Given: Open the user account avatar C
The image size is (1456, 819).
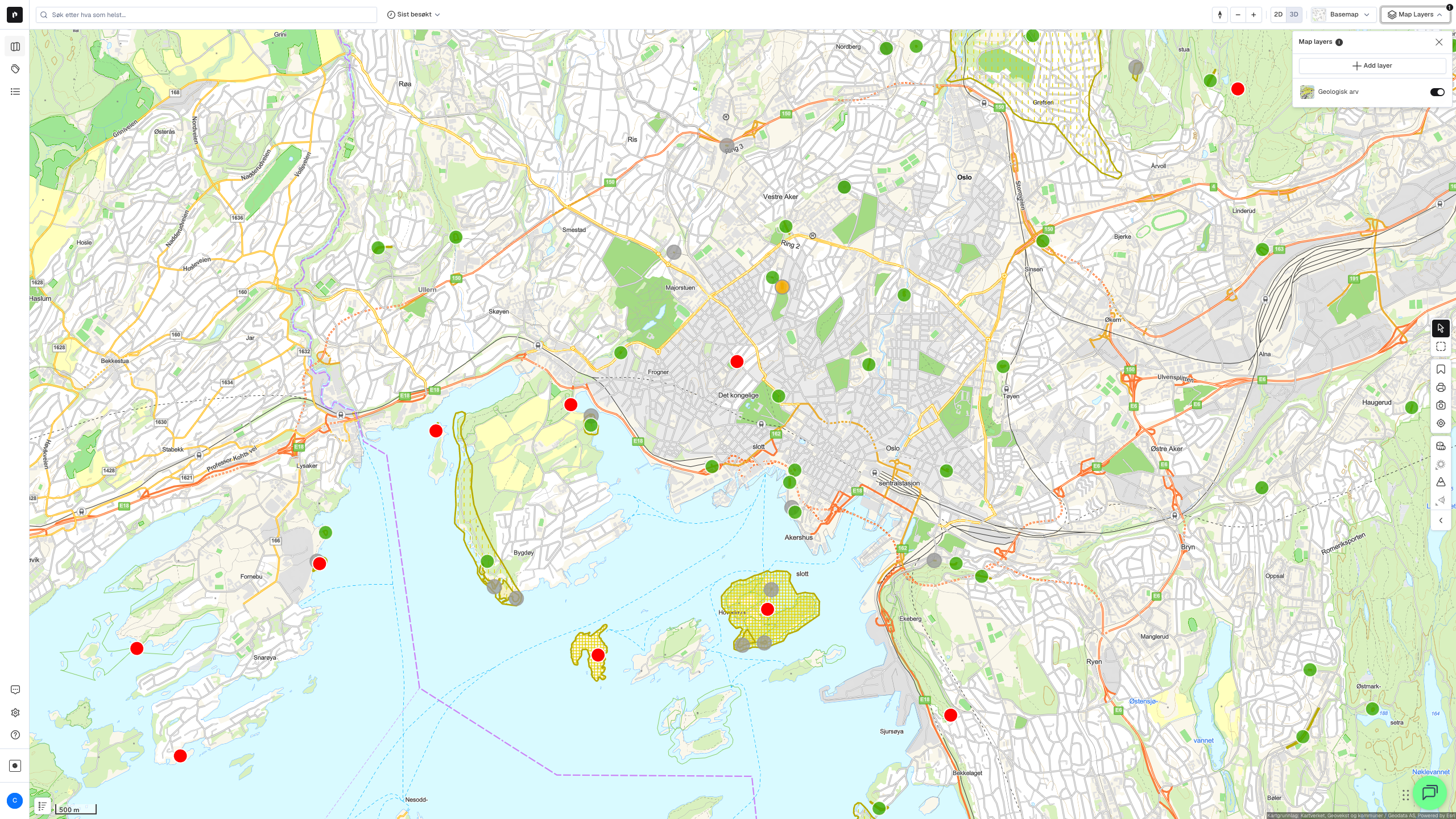Looking at the screenshot, I should (15, 800).
